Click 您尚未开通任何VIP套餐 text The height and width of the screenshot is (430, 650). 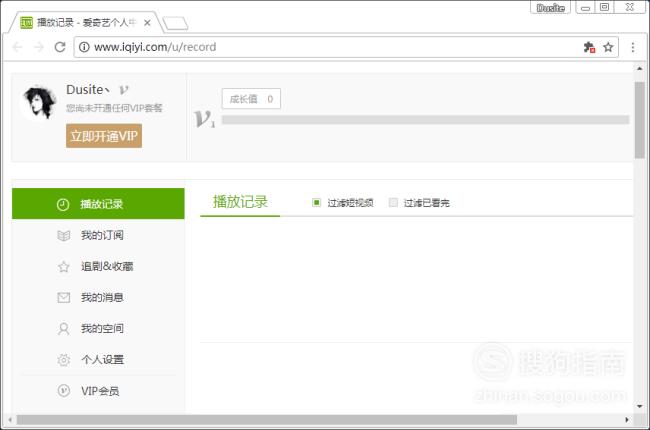pyautogui.click(x=114, y=108)
